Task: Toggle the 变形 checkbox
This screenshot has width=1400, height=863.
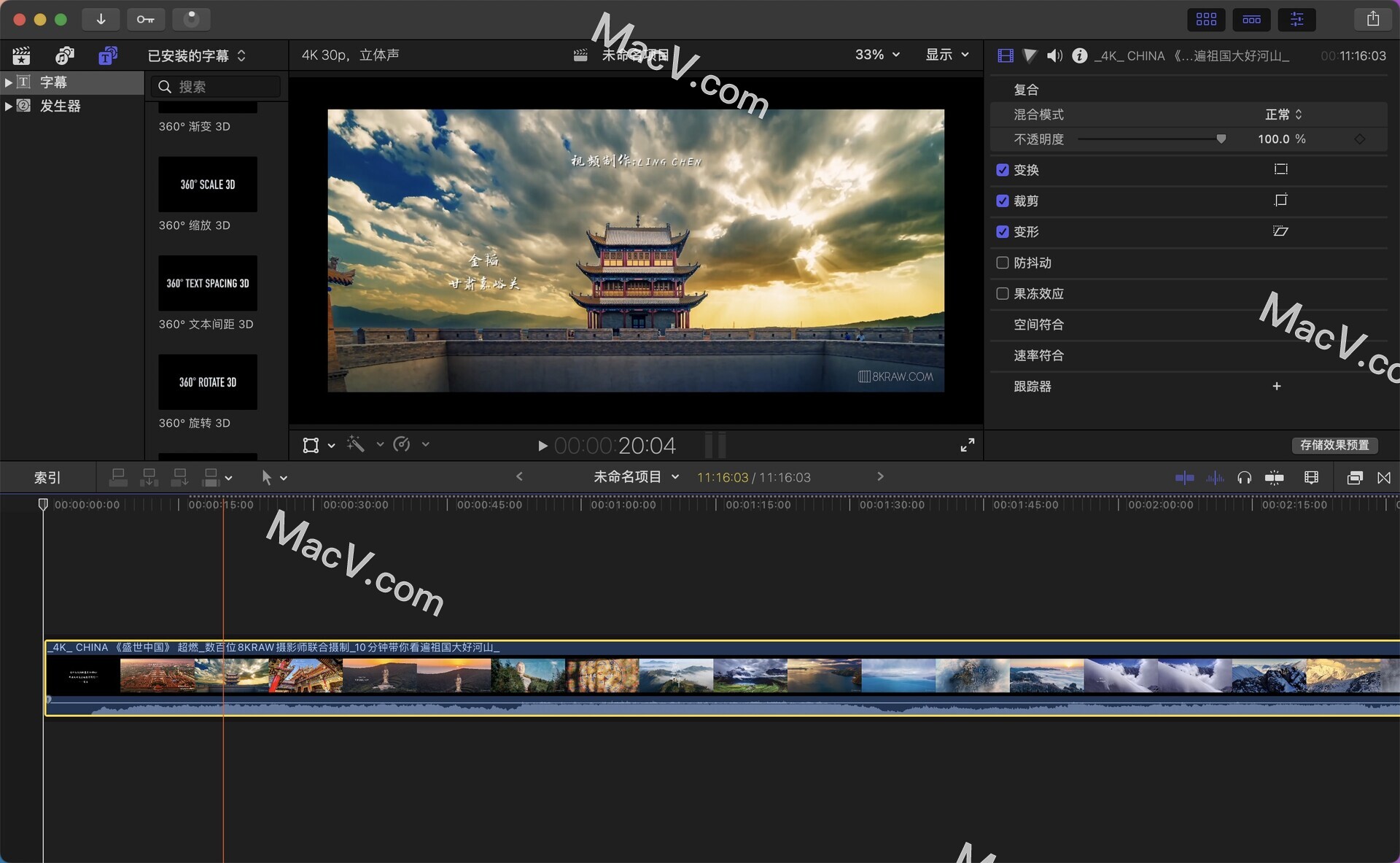Action: point(1003,231)
